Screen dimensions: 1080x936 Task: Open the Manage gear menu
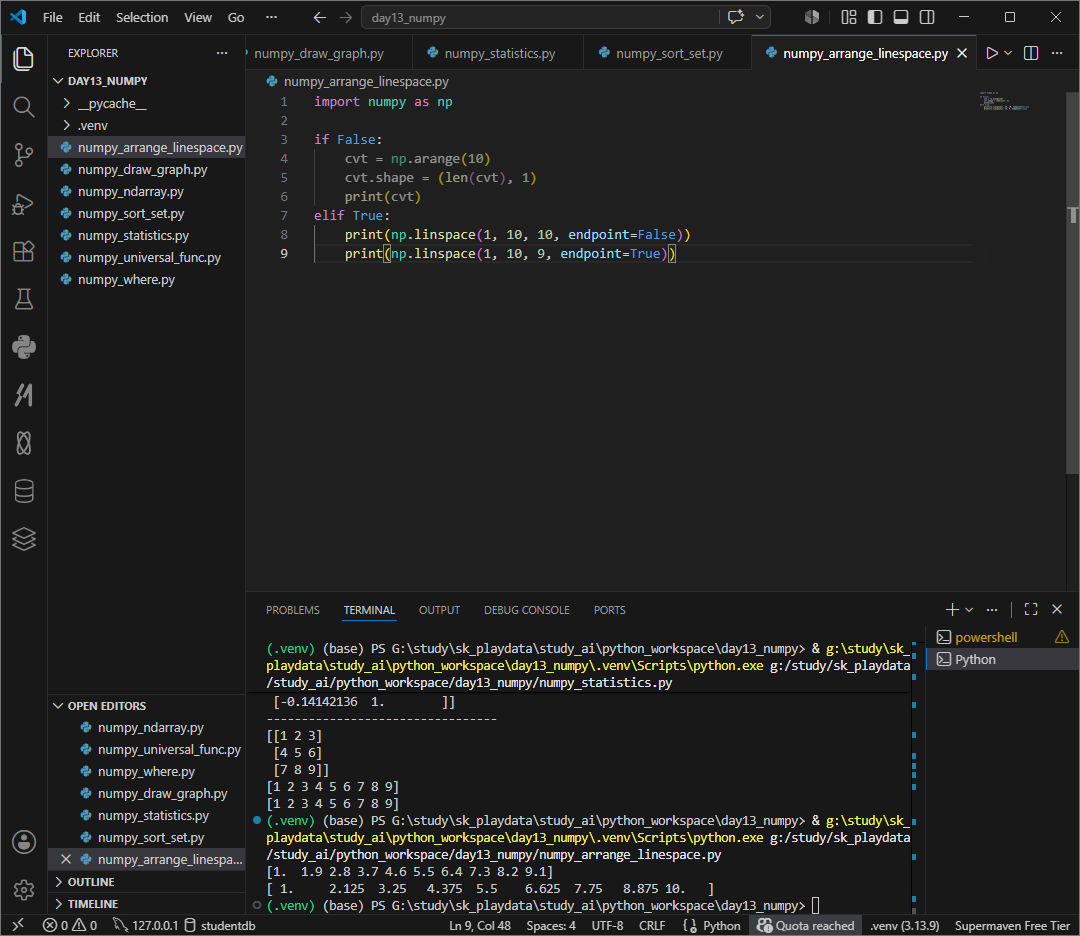pos(23,890)
